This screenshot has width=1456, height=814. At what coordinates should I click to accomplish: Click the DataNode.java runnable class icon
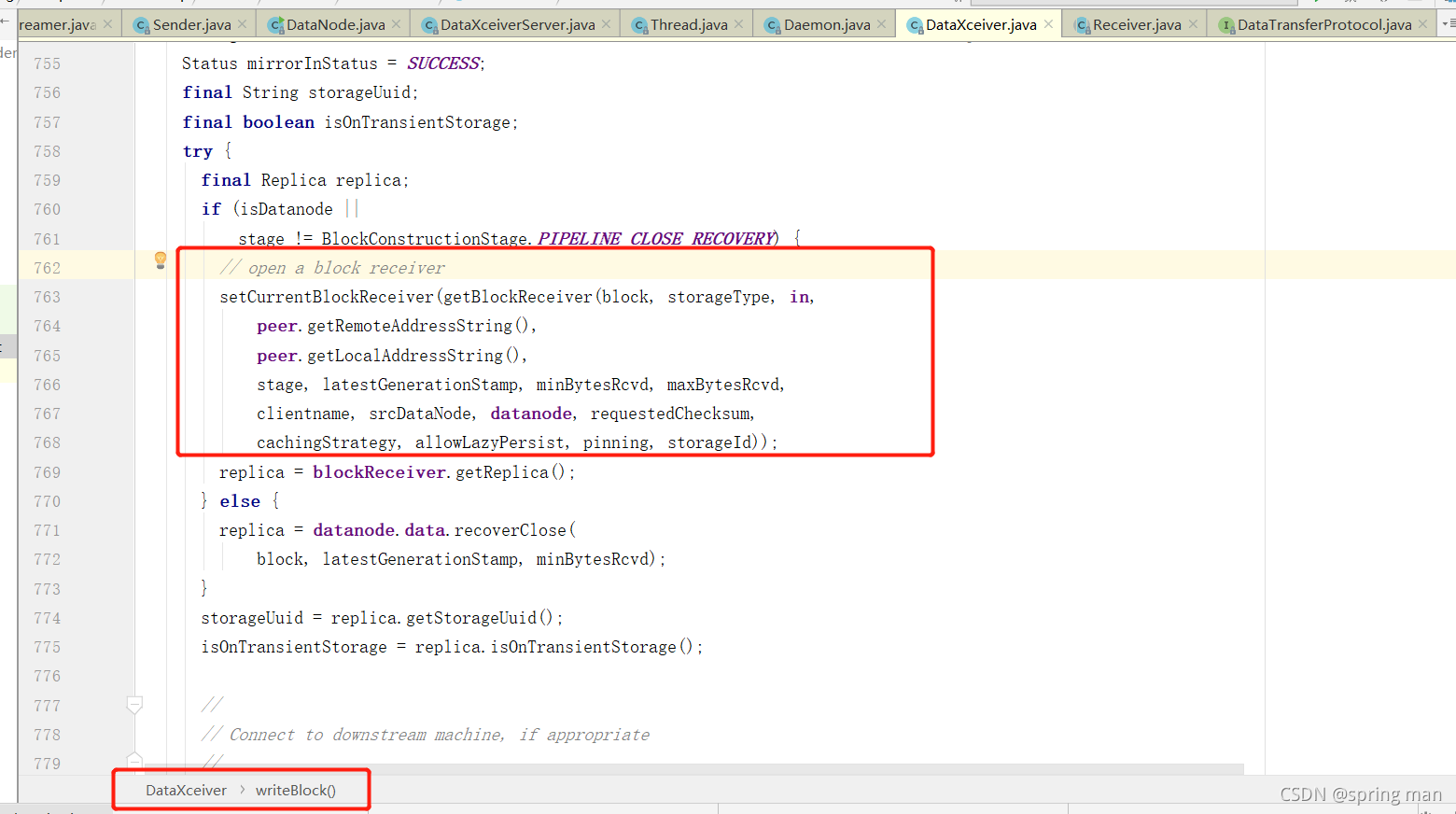tap(275, 25)
